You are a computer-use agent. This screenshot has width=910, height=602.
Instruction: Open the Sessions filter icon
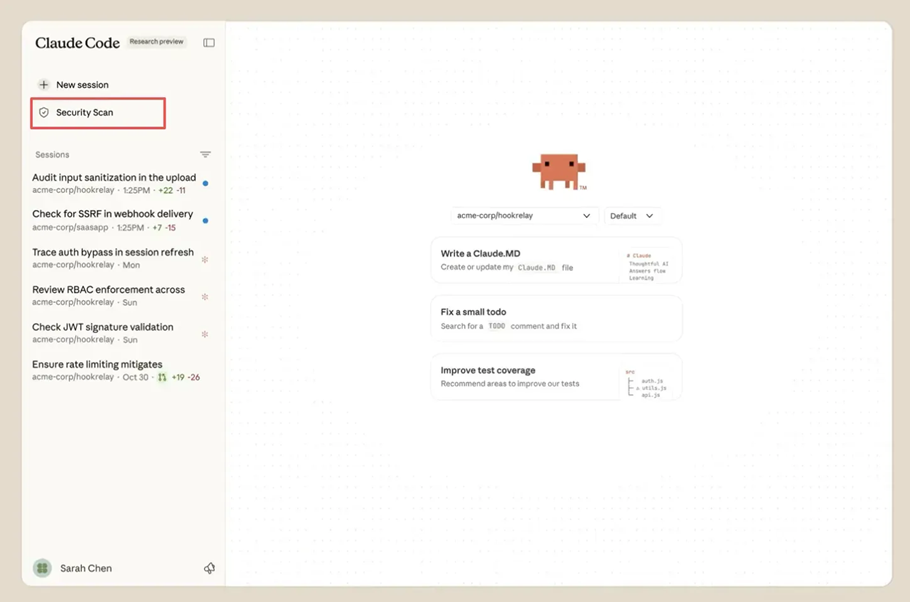(x=205, y=155)
